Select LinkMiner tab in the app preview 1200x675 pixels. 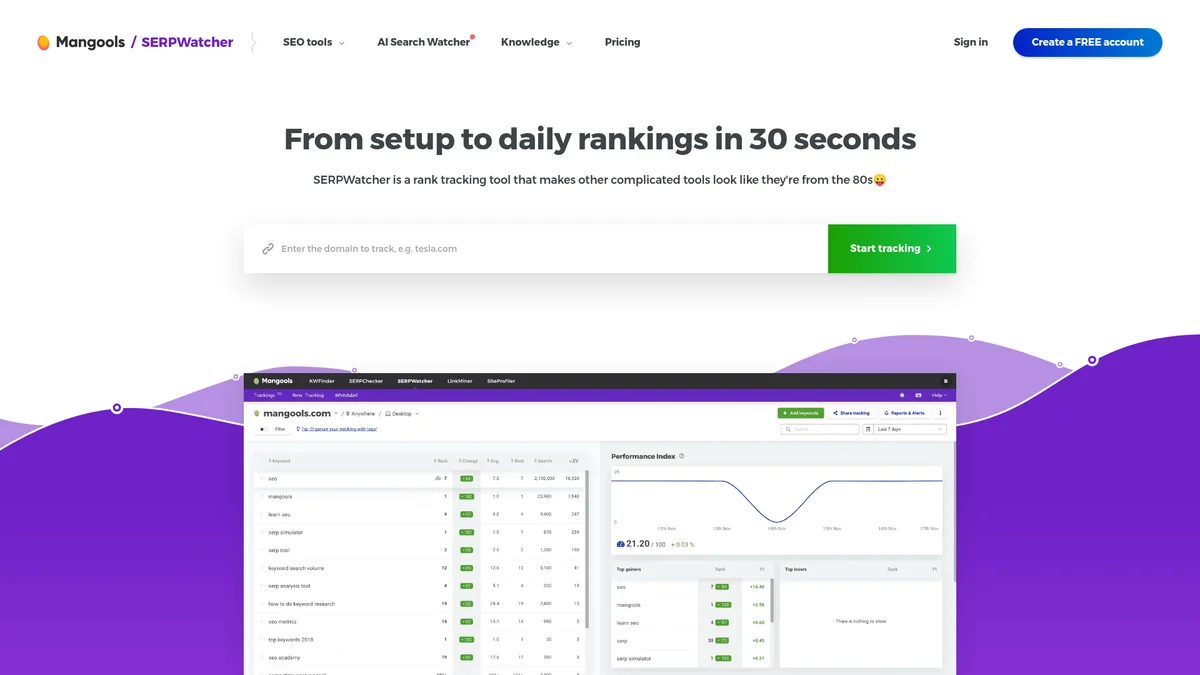click(x=460, y=381)
